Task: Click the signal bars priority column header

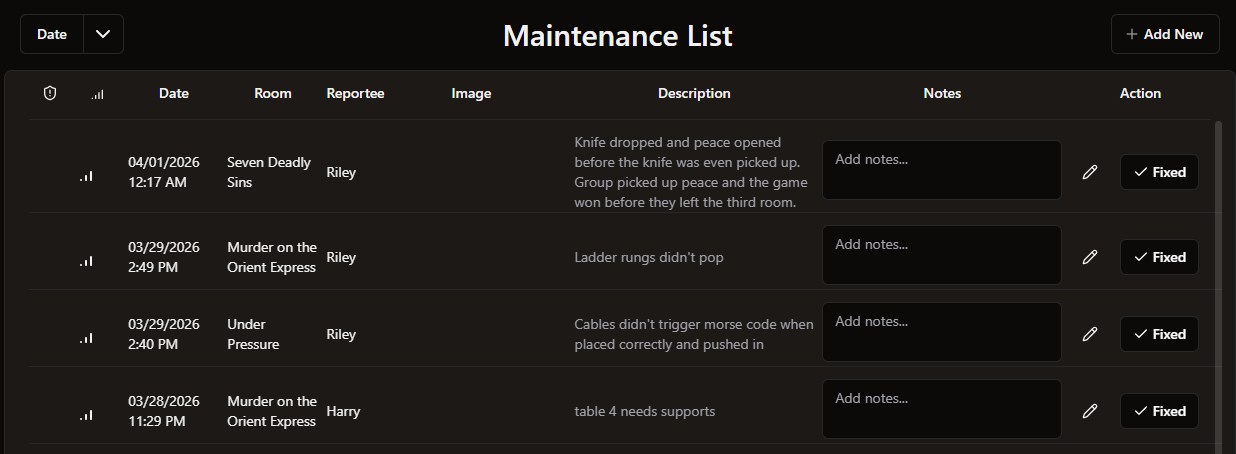Action: (97, 94)
